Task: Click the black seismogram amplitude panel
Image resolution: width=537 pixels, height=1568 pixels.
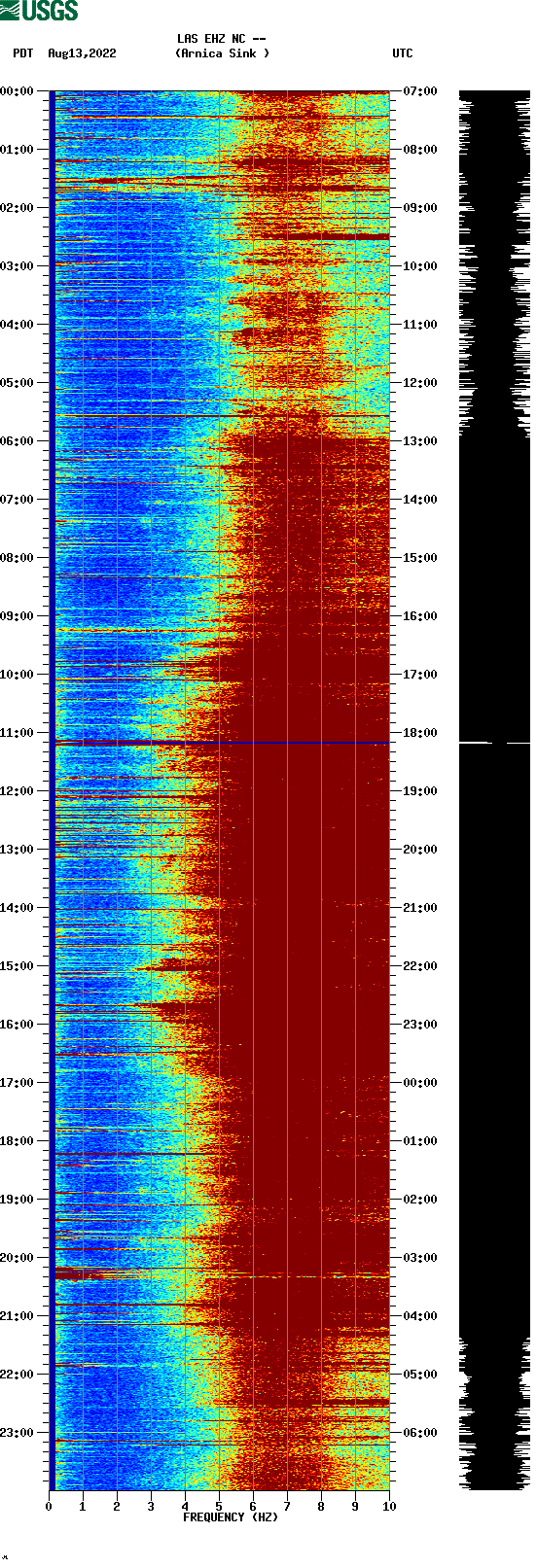Action: point(494,790)
